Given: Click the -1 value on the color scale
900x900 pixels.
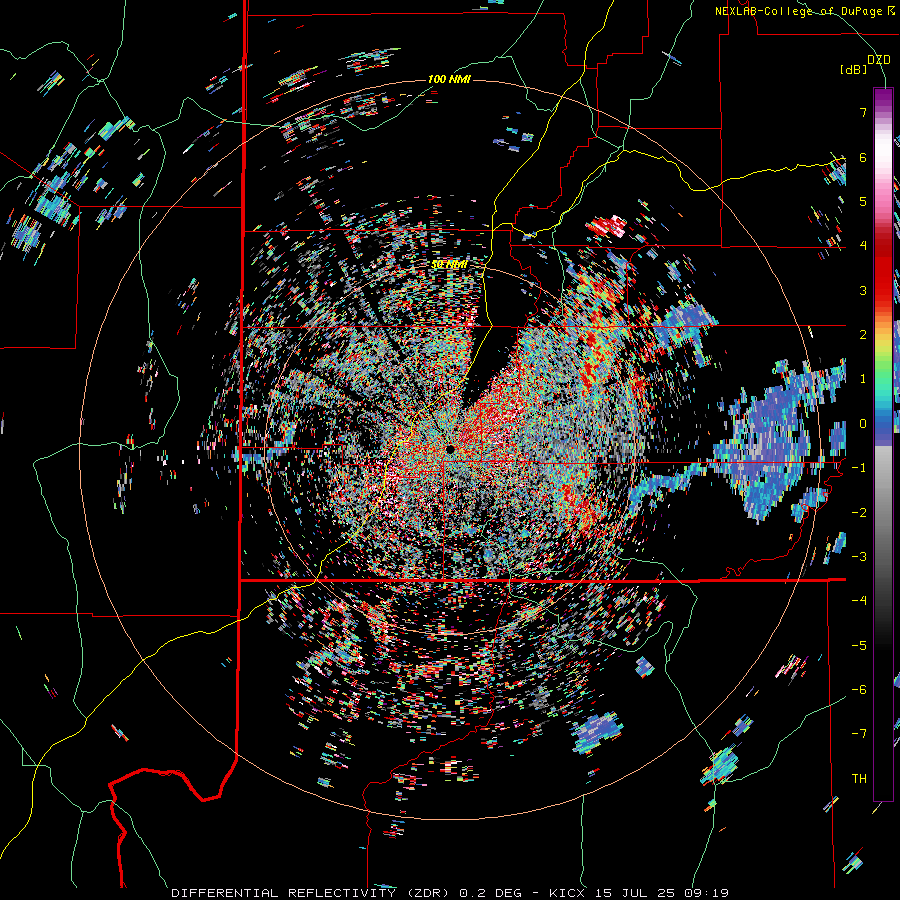Looking at the screenshot, I should point(859,468).
